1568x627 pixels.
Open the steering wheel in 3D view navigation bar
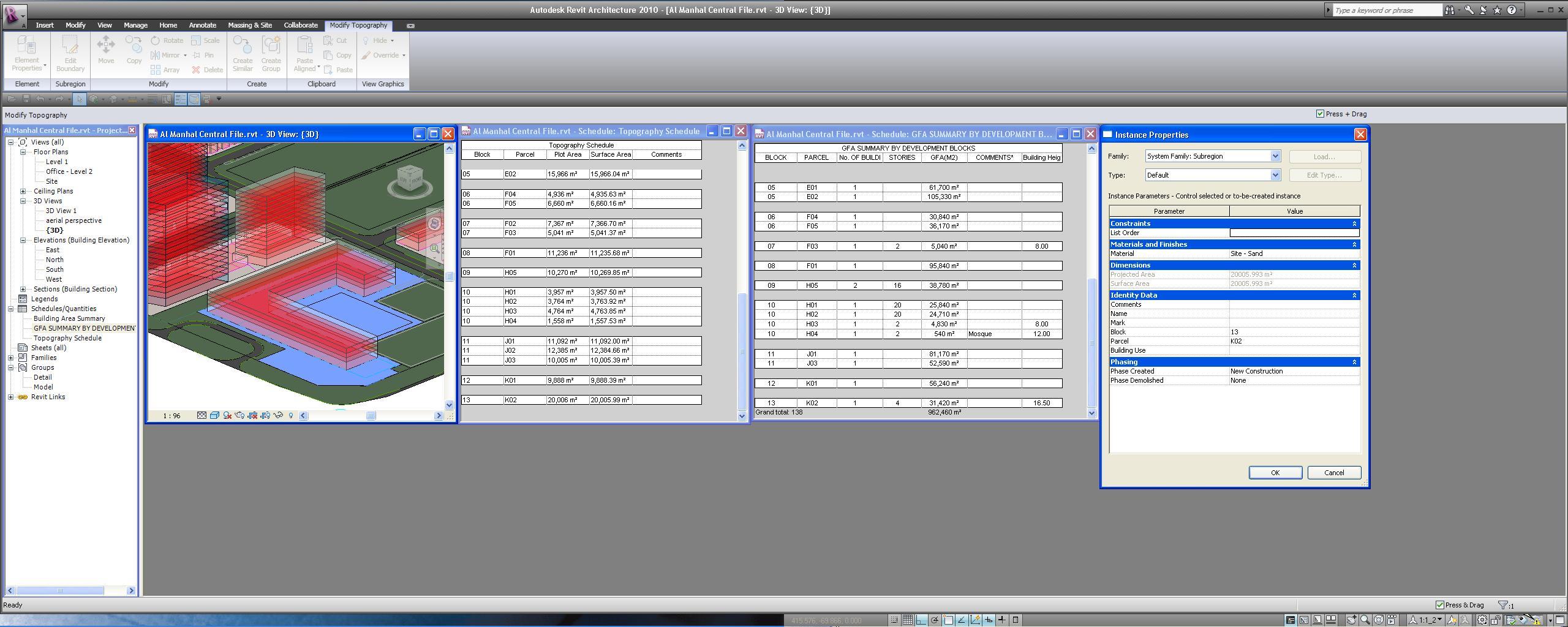click(435, 224)
